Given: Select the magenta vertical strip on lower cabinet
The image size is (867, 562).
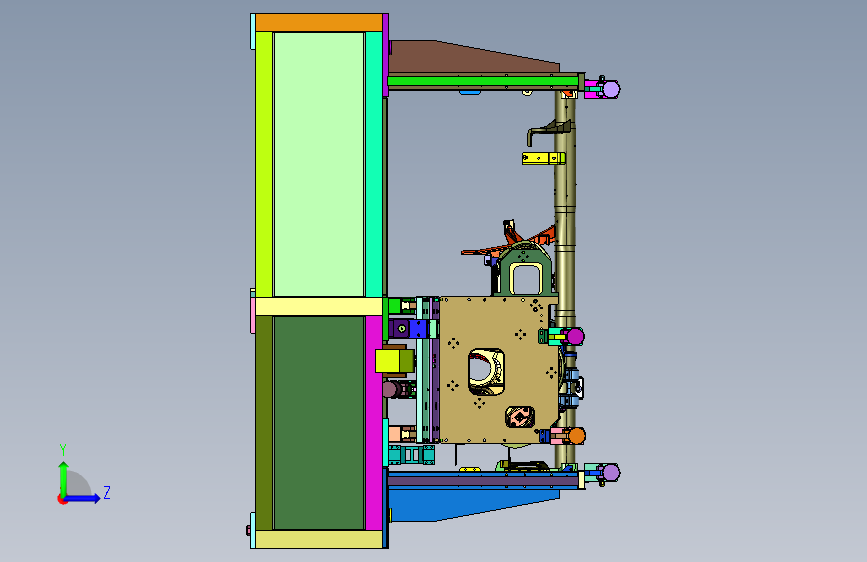Looking at the screenshot, I should [374, 423].
